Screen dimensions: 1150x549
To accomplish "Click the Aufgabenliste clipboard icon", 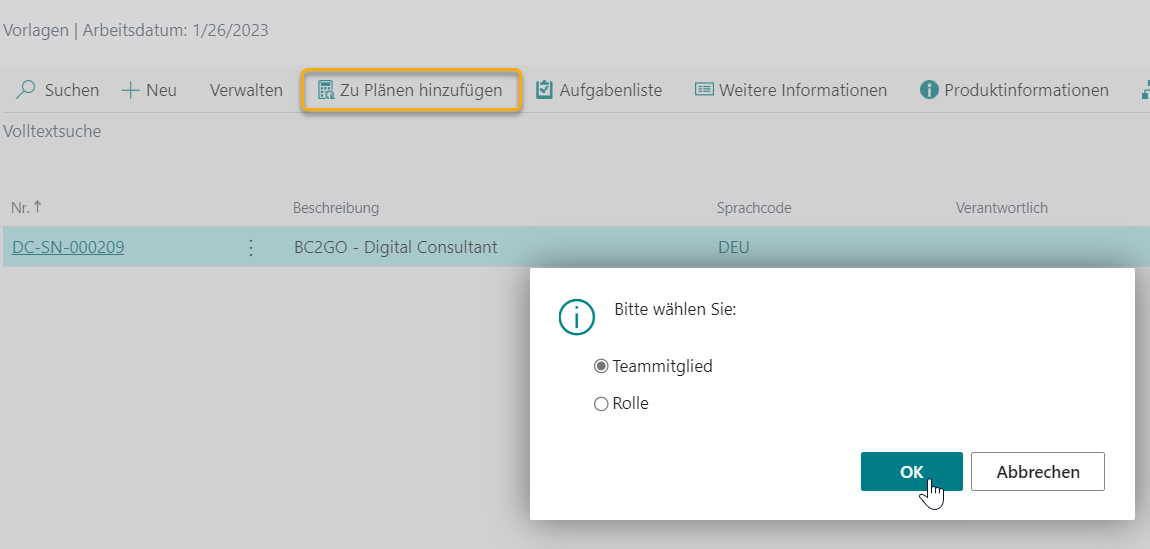I will coord(544,90).
